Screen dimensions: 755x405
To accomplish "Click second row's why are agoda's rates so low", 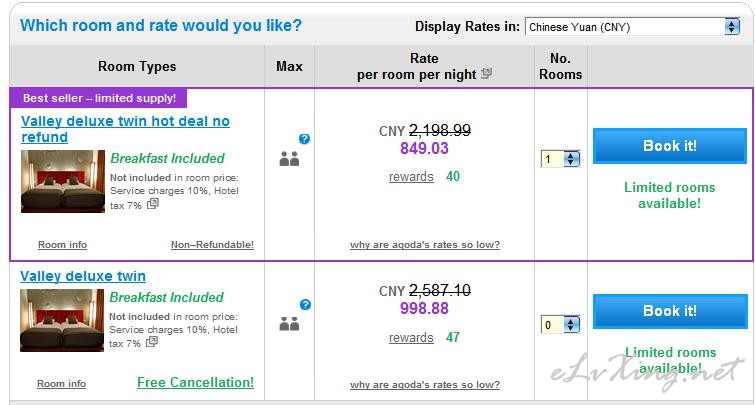I will (425, 385).
